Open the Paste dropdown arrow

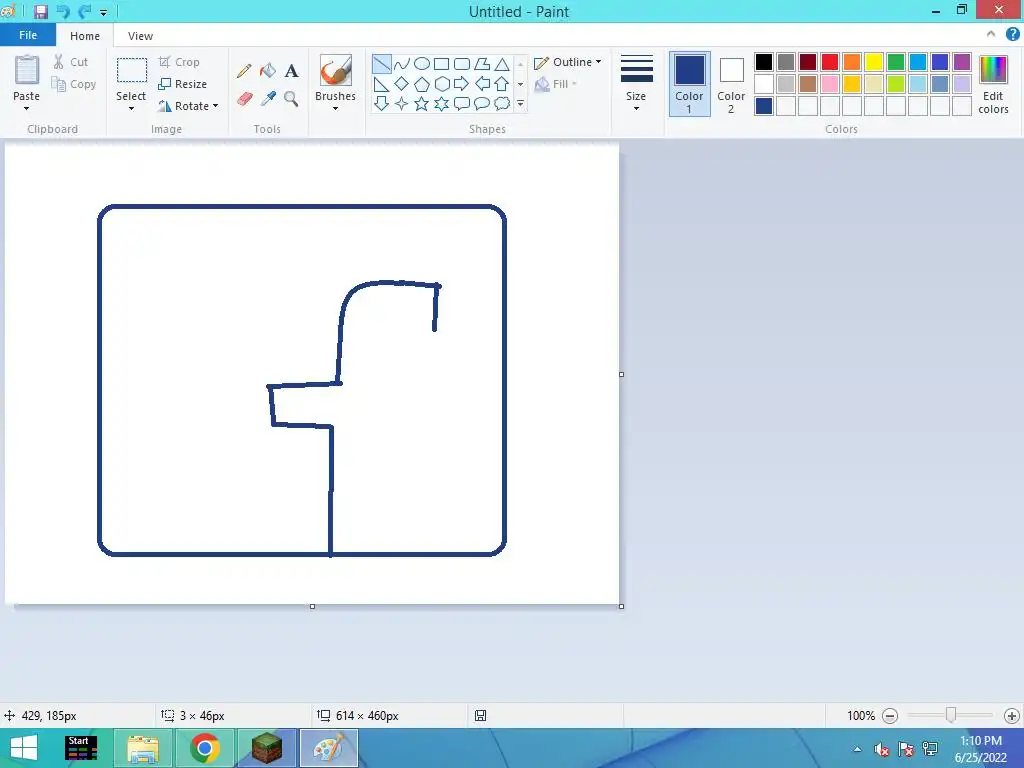pyautogui.click(x=26, y=108)
